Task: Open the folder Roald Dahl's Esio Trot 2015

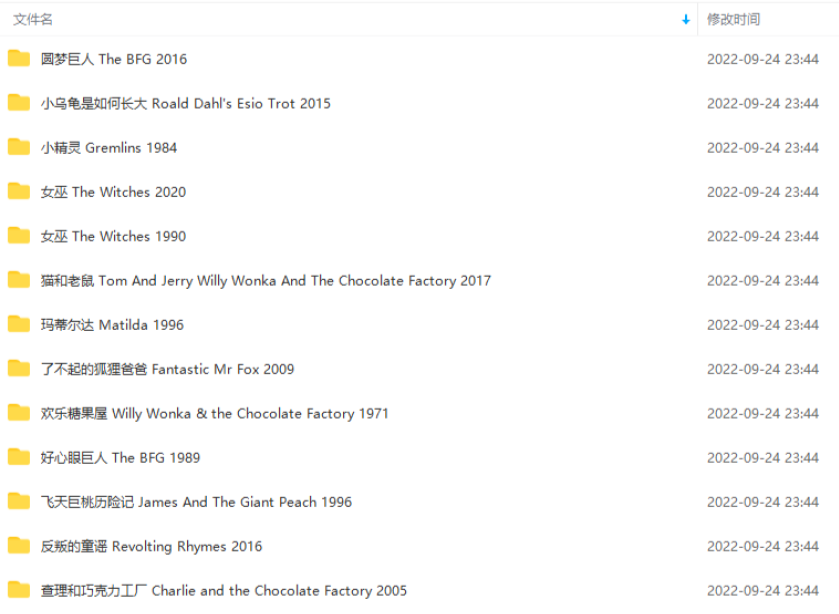Action: 186,103
